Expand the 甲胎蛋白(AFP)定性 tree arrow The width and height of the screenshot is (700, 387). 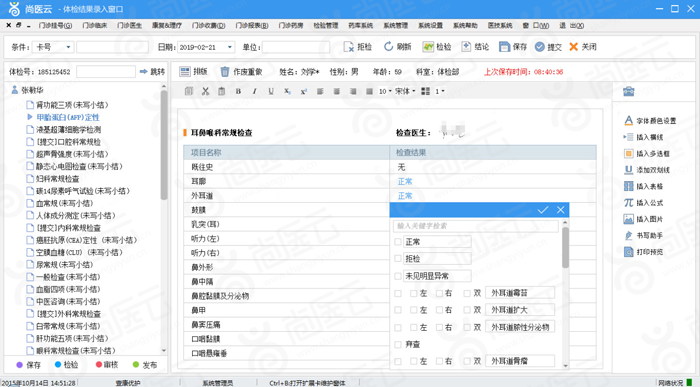[x=30, y=117]
